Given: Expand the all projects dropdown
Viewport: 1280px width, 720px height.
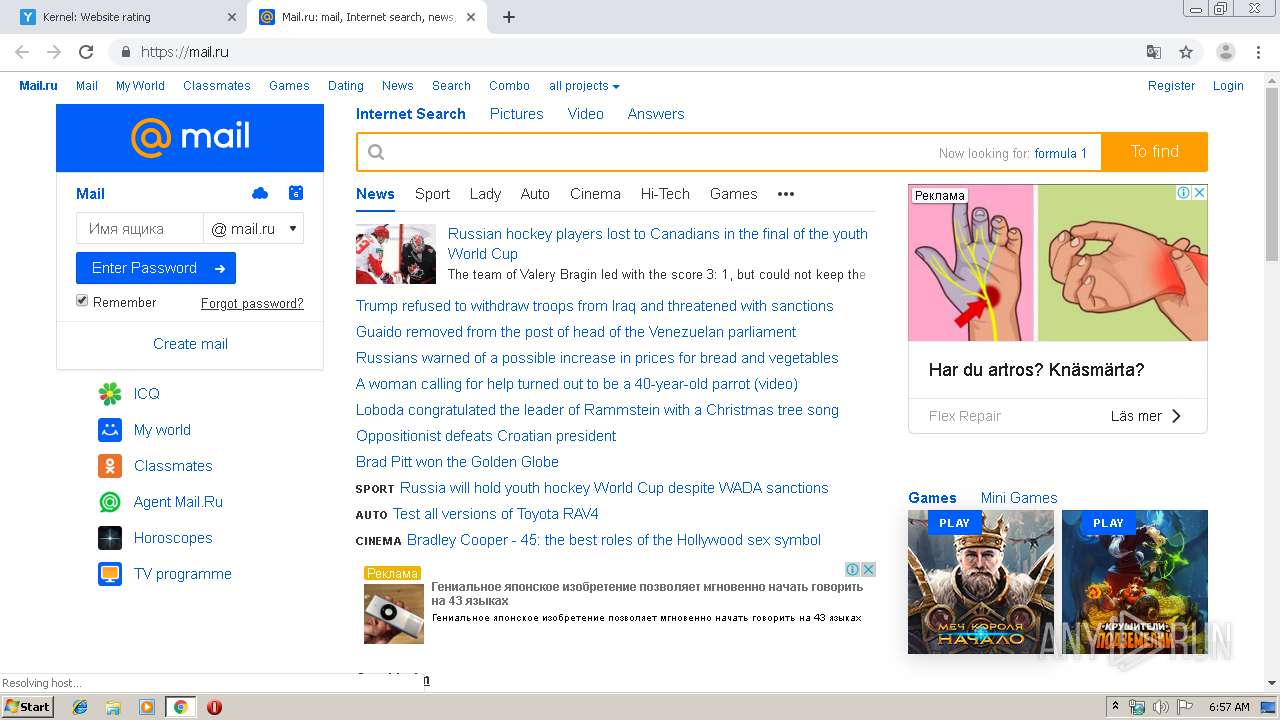Looking at the screenshot, I should pyautogui.click(x=584, y=86).
